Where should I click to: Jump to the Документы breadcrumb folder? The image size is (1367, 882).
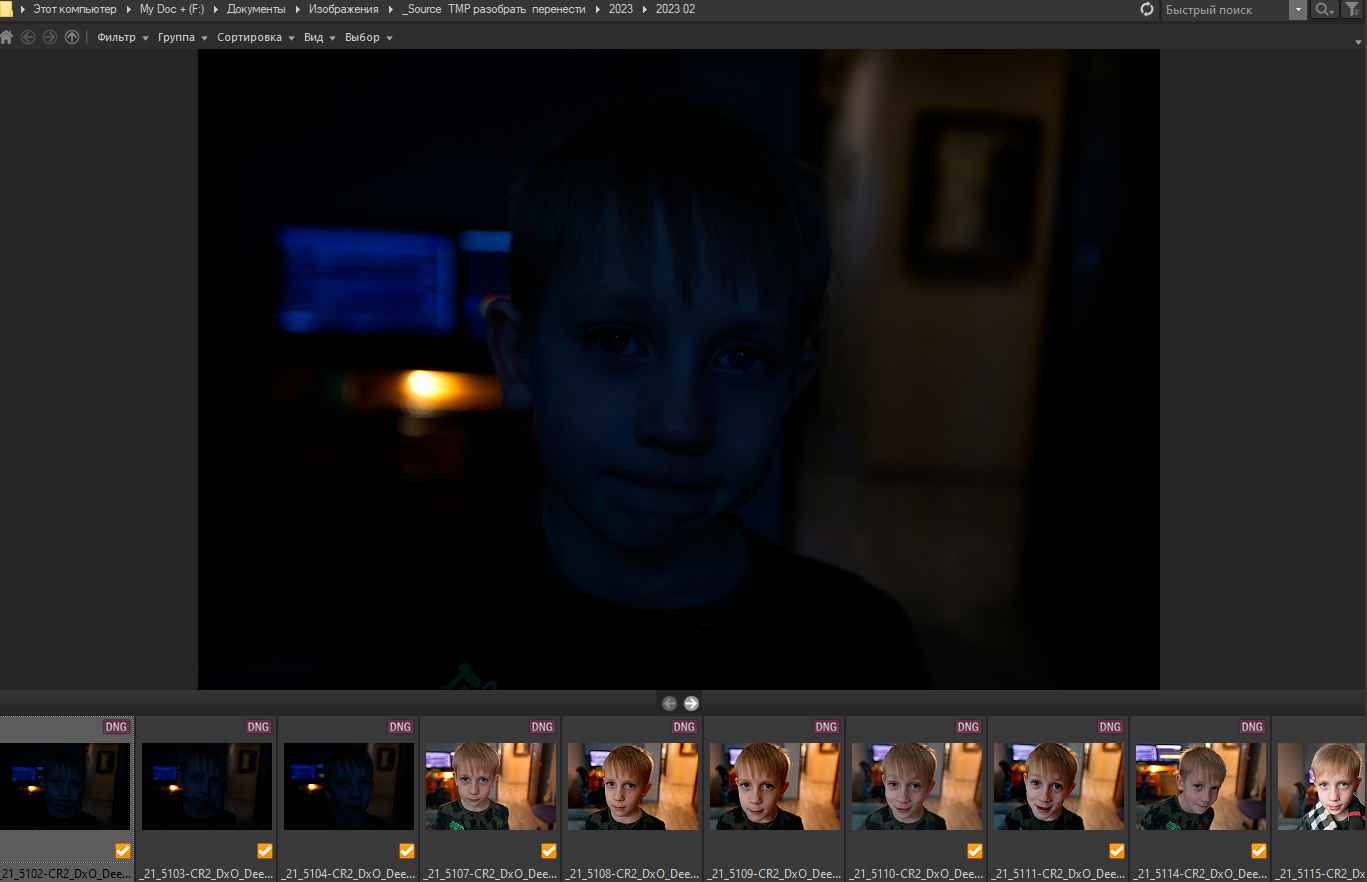point(256,9)
